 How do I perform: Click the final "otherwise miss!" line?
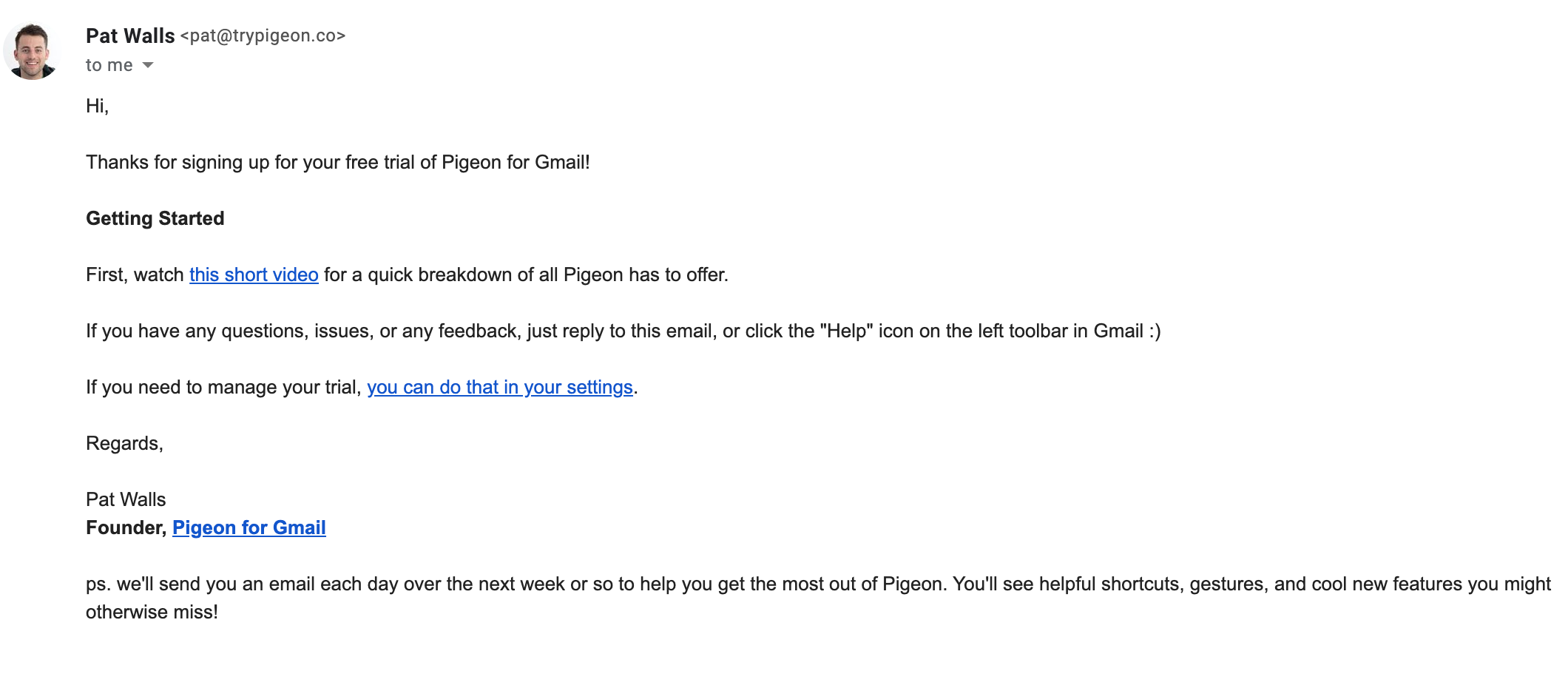coord(152,612)
